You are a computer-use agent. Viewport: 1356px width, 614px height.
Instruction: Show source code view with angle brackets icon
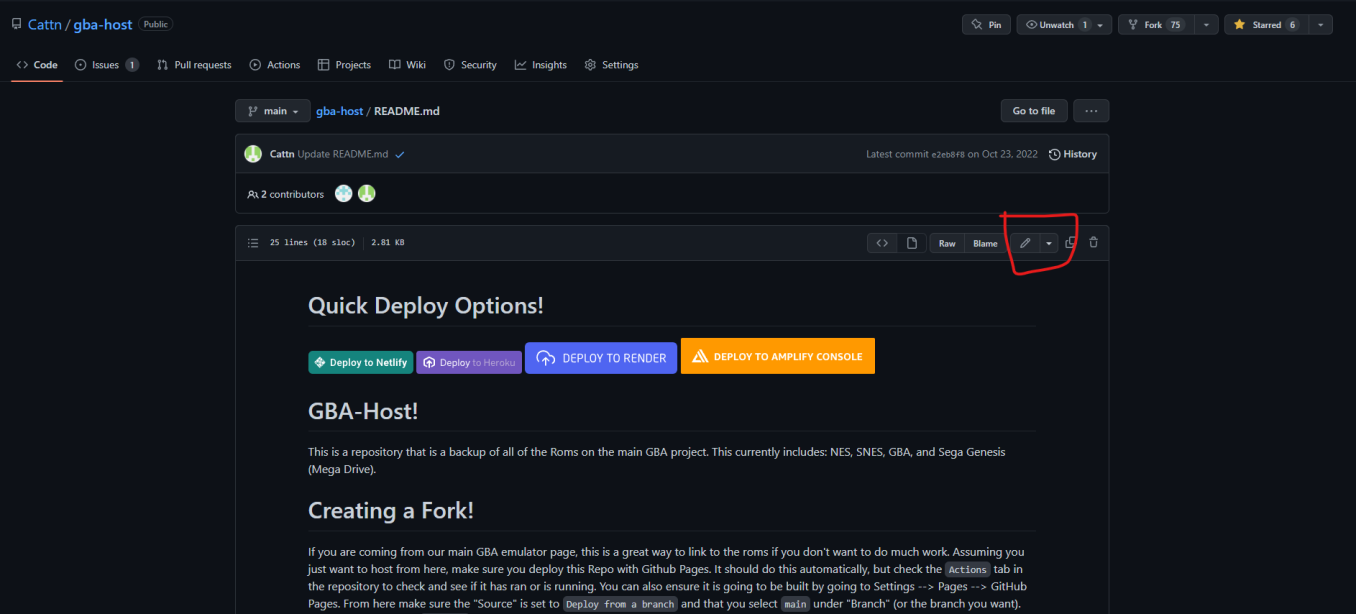[x=882, y=243]
